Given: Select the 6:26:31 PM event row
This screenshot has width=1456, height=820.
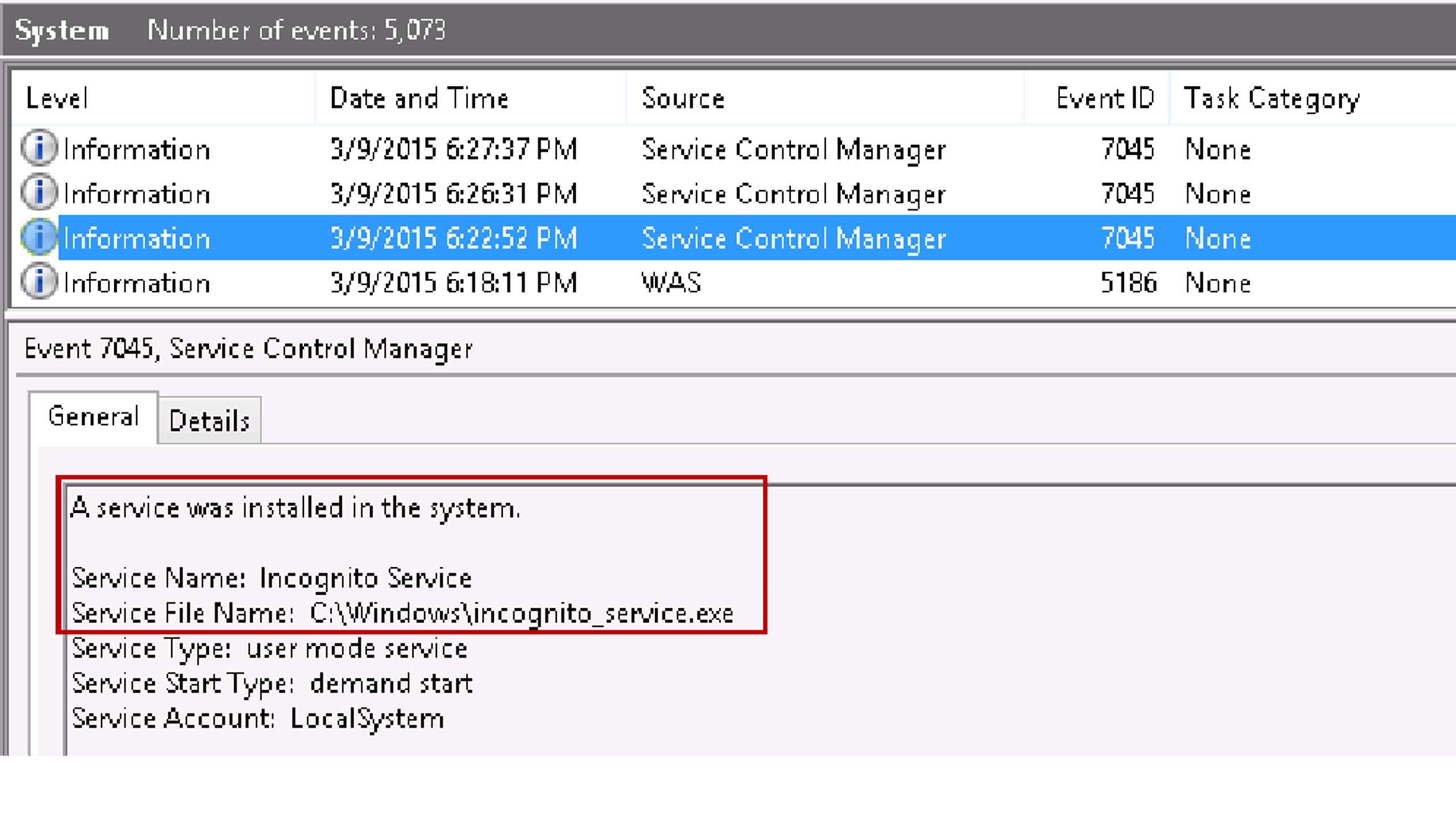Looking at the screenshot, I should point(455,193).
